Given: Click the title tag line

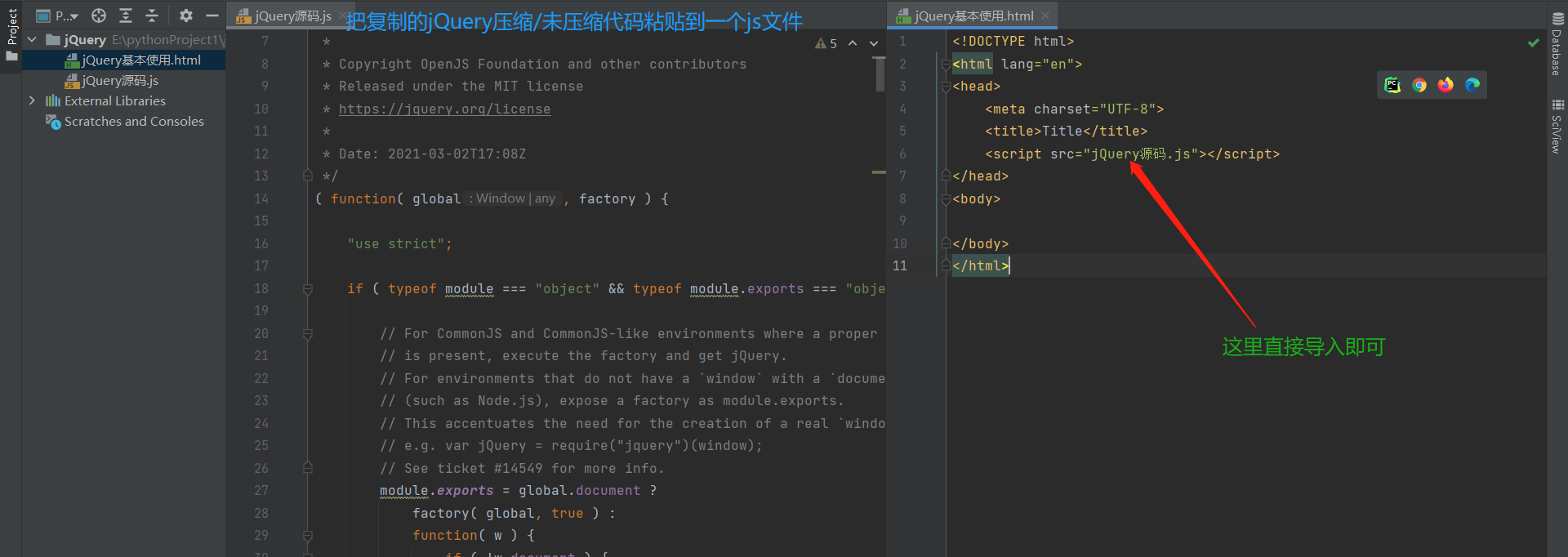Looking at the screenshot, I should coord(1066,131).
